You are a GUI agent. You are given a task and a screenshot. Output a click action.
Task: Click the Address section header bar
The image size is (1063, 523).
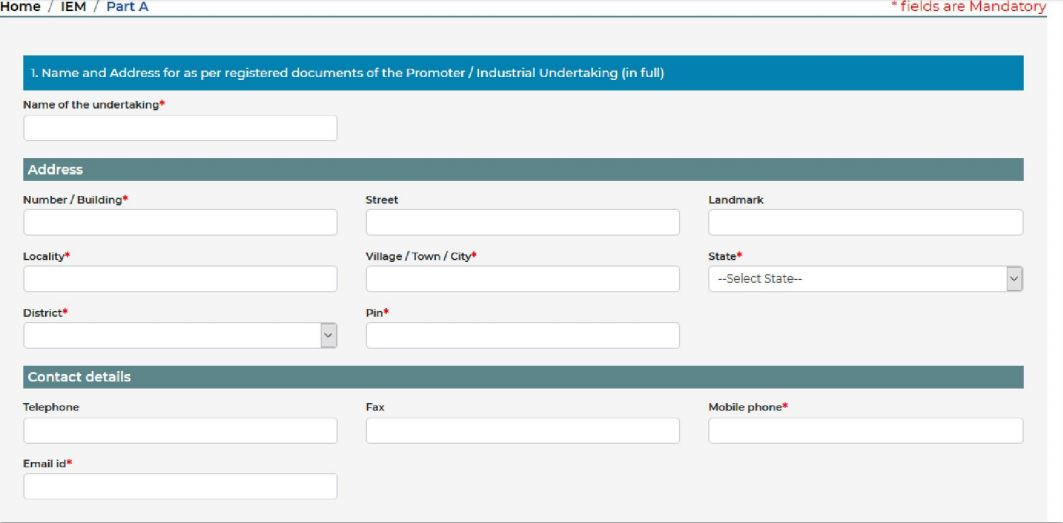point(523,170)
